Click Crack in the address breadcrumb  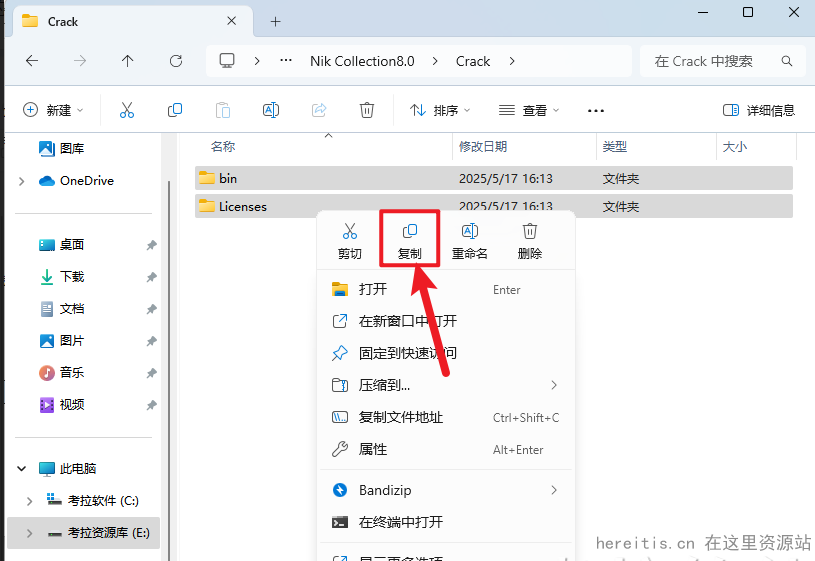pyautogui.click(x=473, y=61)
